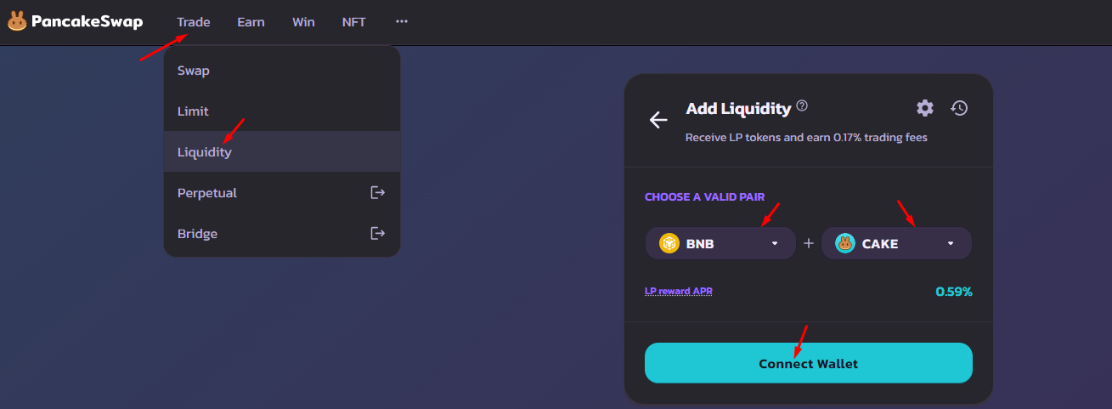Click external link icon next to Perpetual
Viewport: 1112px width, 409px height.
click(x=378, y=192)
